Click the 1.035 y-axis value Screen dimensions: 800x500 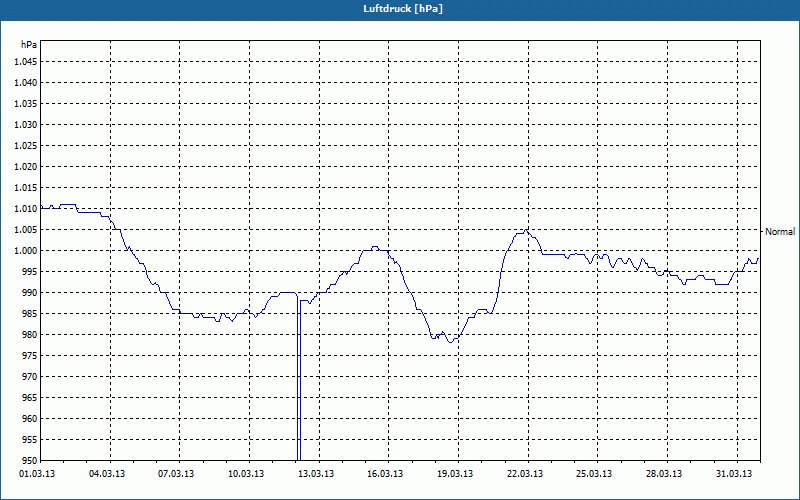[x=25, y=104]
